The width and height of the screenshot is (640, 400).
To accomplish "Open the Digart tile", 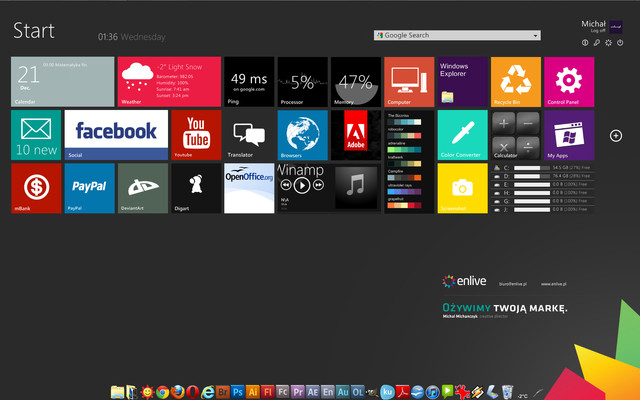I will click(196, 188).
